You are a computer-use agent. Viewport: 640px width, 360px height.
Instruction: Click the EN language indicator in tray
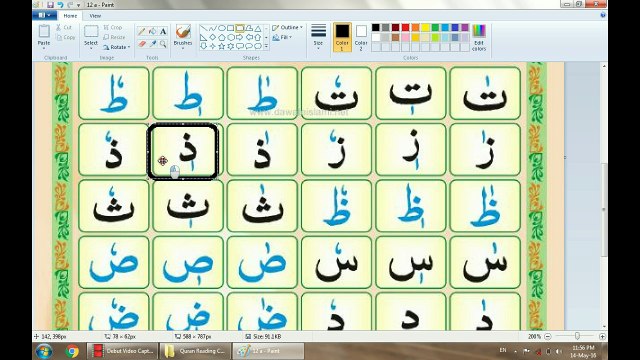click(x=503, y=350)
